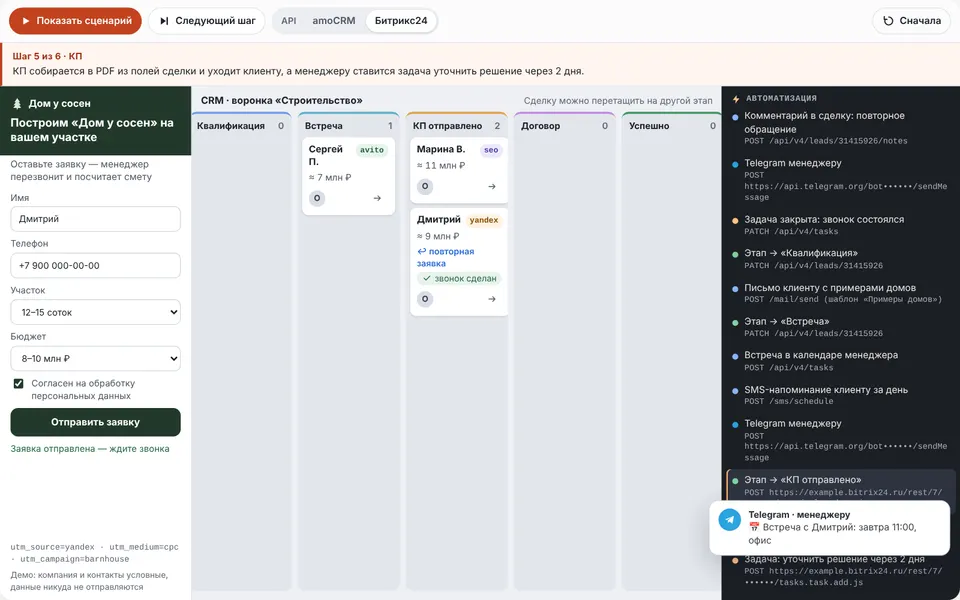
Task: Click the повторная заявка label on the Дмитрий card
Action: tap(445, 258)
